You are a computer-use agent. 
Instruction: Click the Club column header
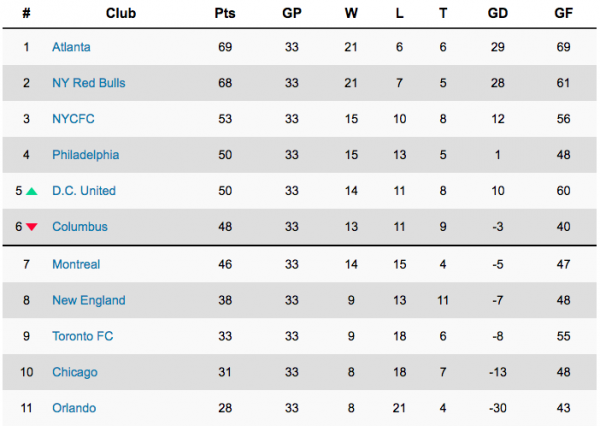click(119, 14)
